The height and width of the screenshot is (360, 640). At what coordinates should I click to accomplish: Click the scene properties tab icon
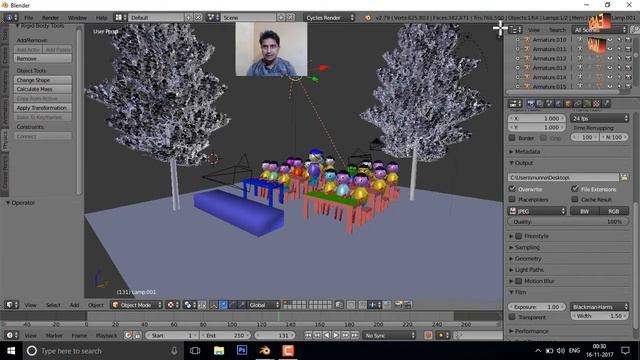click(x=549, y=104)
